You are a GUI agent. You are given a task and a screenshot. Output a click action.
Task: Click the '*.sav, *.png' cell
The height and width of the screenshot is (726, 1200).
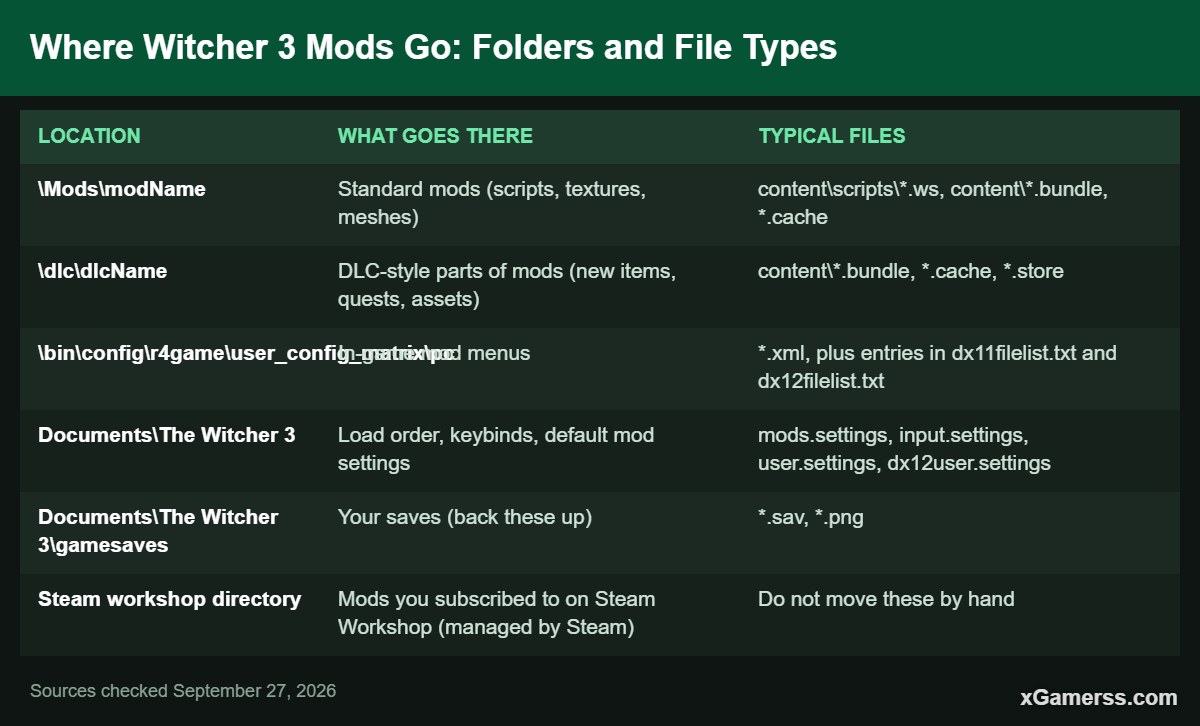[x=810, y=517]
